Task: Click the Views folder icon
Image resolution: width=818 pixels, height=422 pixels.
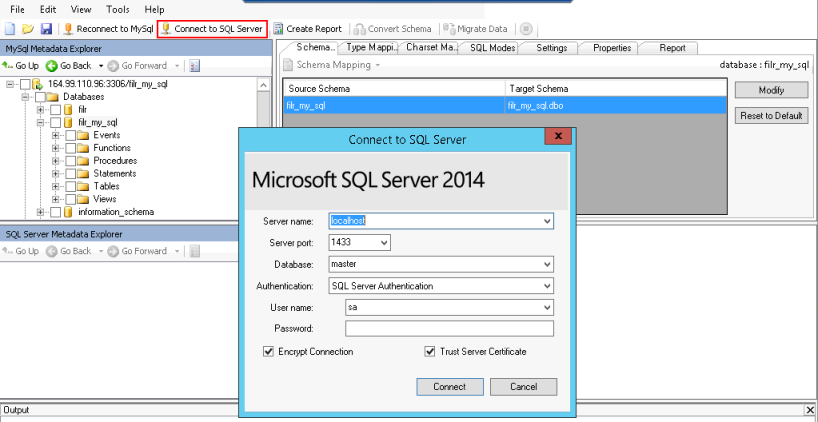Action: click(x=83, y=199)
